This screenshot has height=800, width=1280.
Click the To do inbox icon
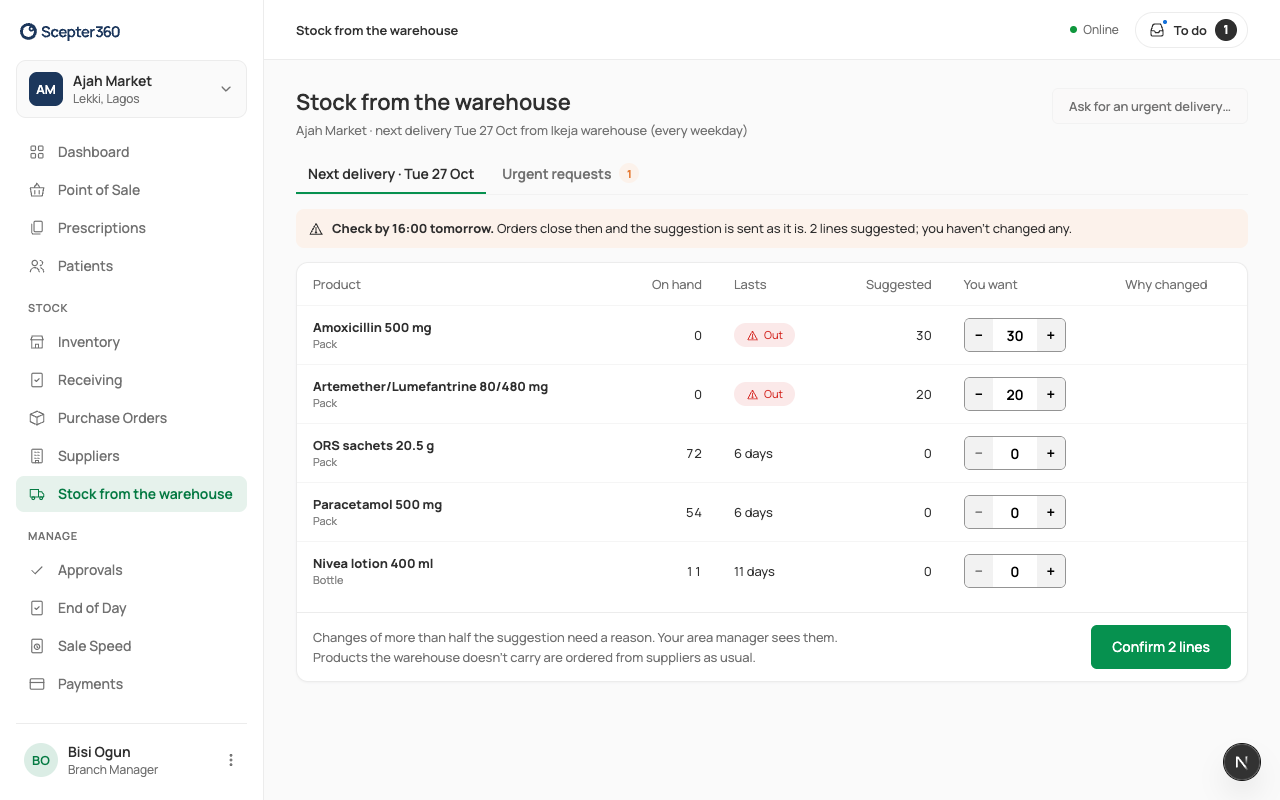[x=1157, y=30]
